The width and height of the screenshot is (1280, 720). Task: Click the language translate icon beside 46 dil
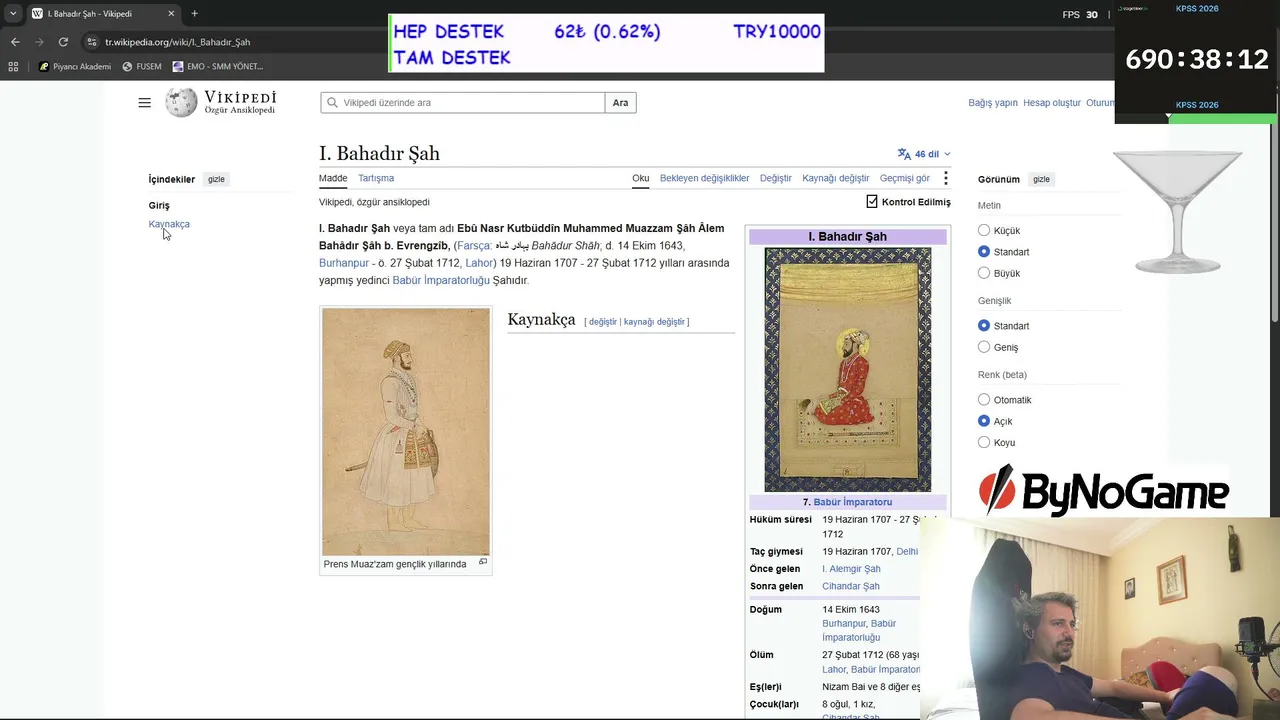(x=904, y=154)
